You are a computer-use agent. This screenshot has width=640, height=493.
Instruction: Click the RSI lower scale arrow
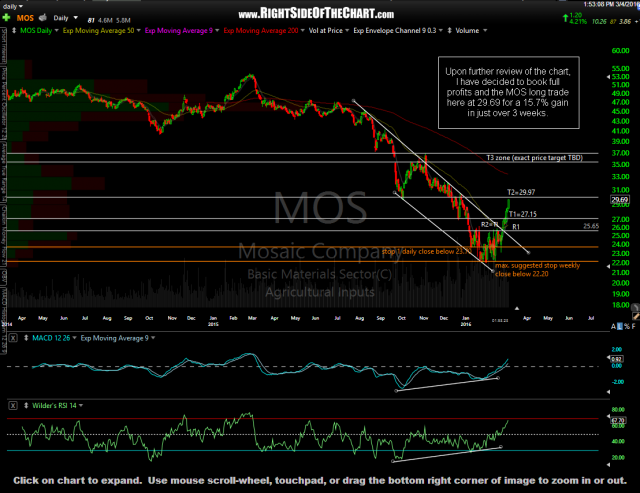tap(608, 464)
